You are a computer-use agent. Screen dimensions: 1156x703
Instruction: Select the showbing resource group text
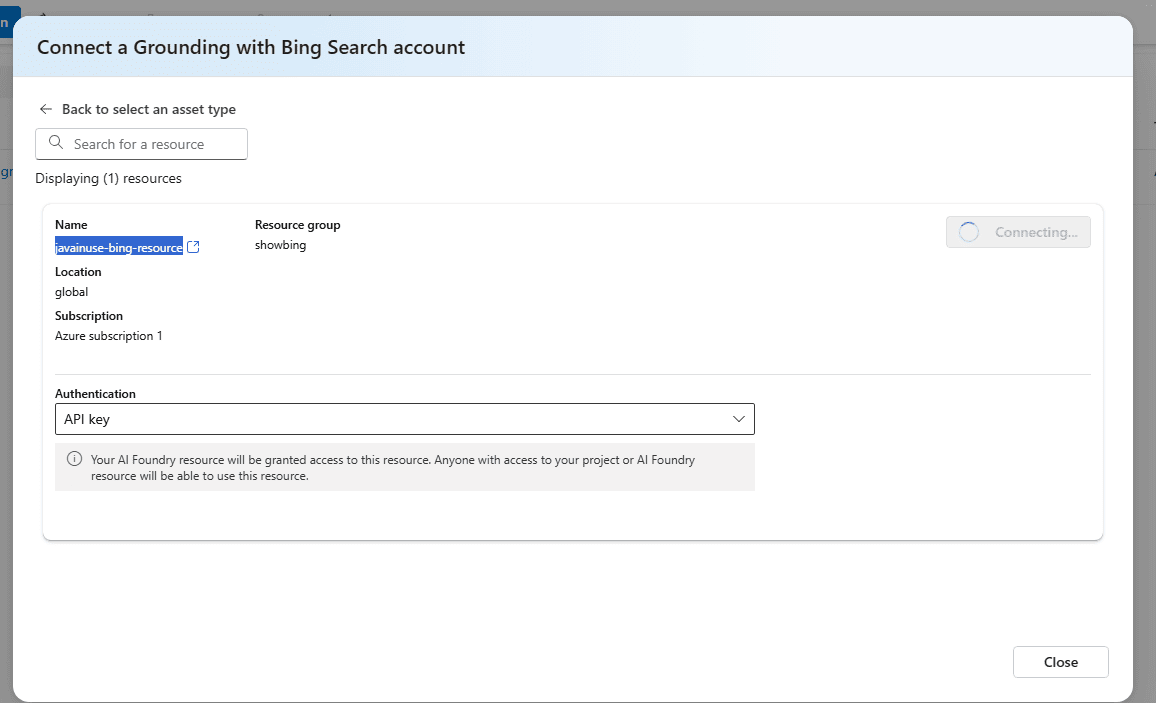280,244
